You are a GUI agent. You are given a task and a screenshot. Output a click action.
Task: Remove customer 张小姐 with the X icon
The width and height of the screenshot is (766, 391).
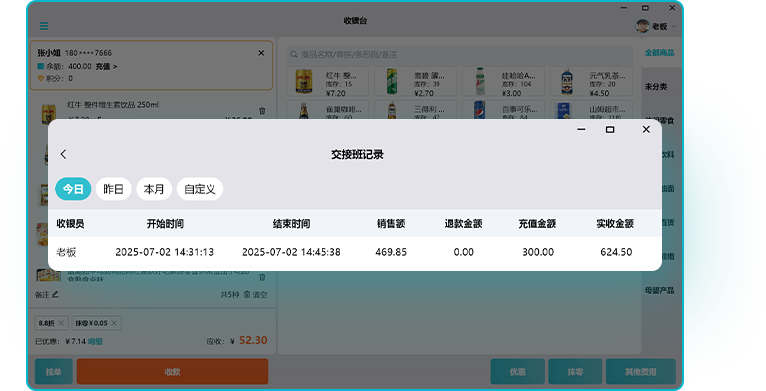point(261,53)
